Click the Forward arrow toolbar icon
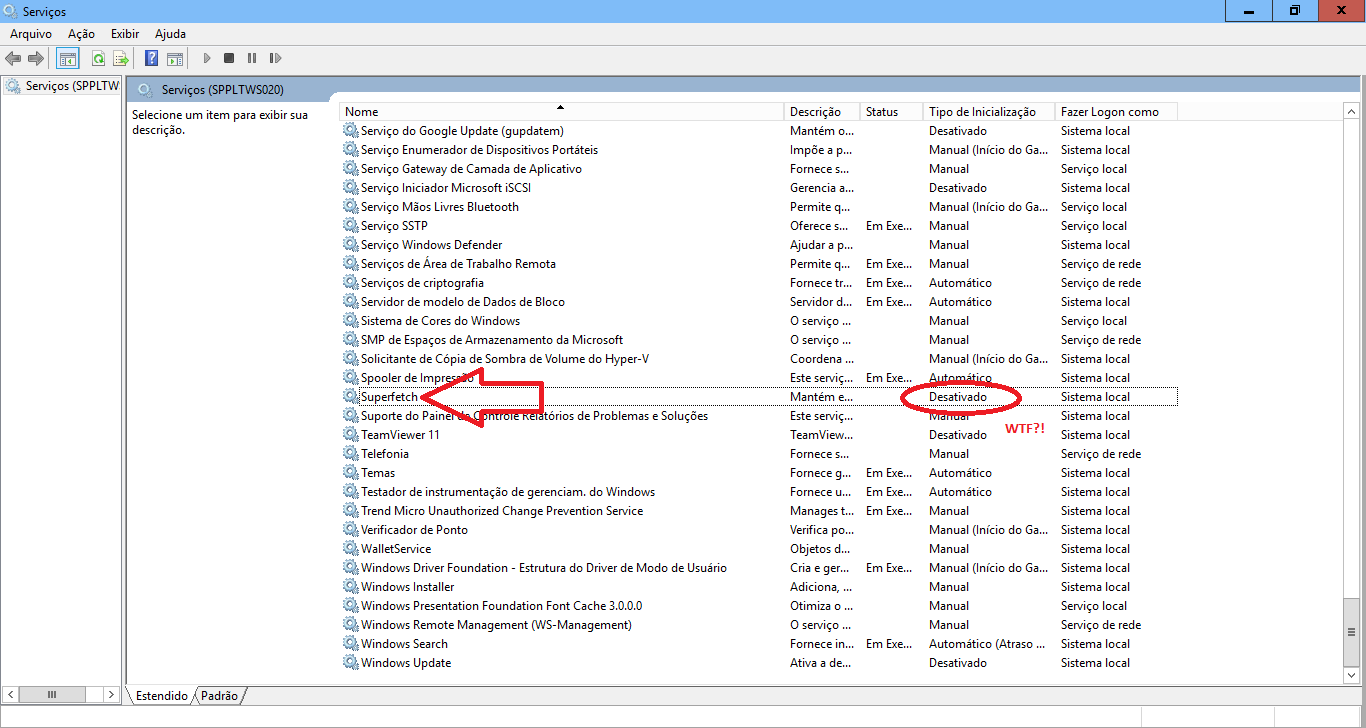 coord(36,59)
